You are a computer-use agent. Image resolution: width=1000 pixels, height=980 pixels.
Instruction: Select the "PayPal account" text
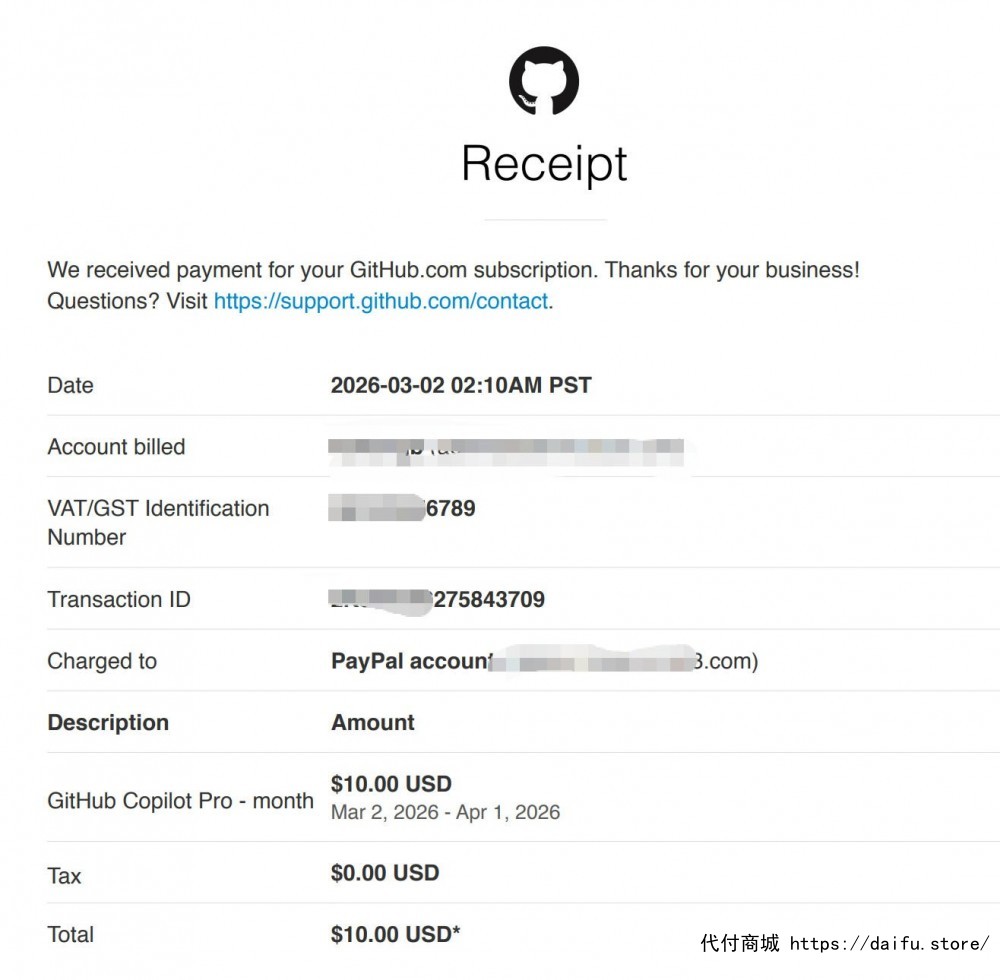(x=410, y=661)
